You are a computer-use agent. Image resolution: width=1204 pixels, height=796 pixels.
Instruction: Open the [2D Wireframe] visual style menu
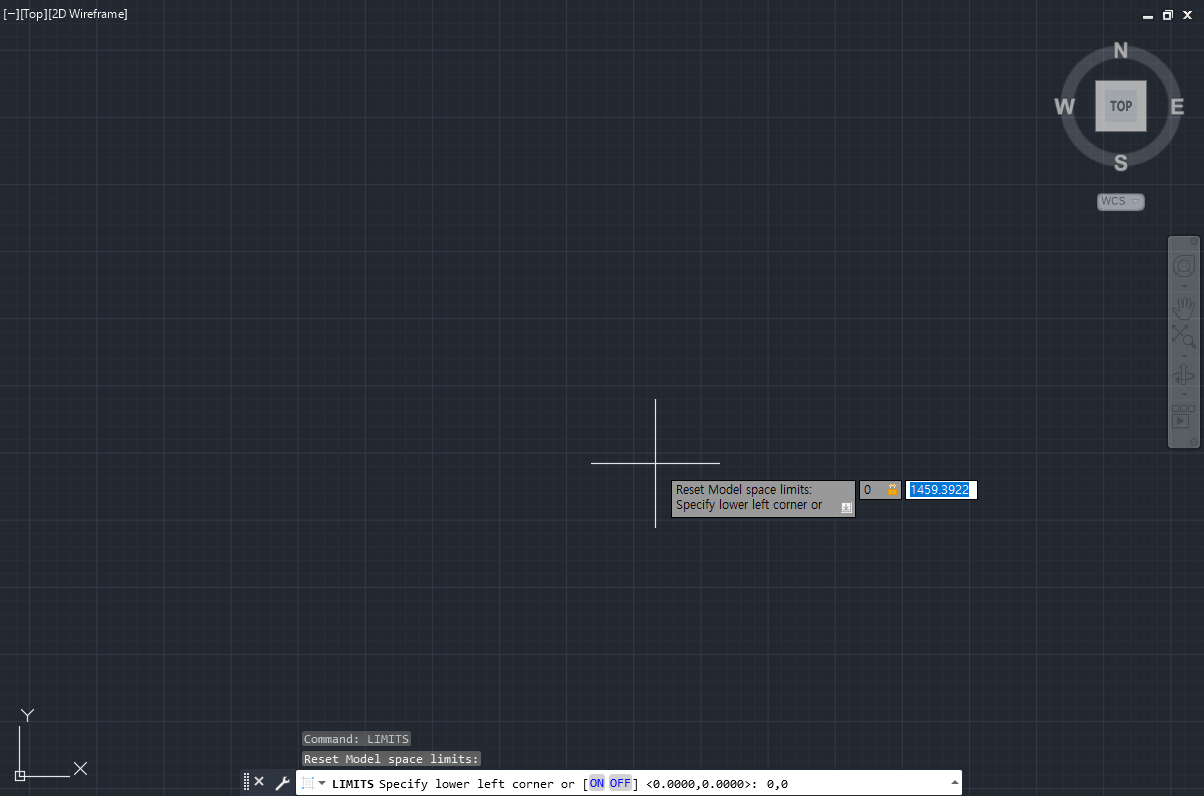[88, 14]
